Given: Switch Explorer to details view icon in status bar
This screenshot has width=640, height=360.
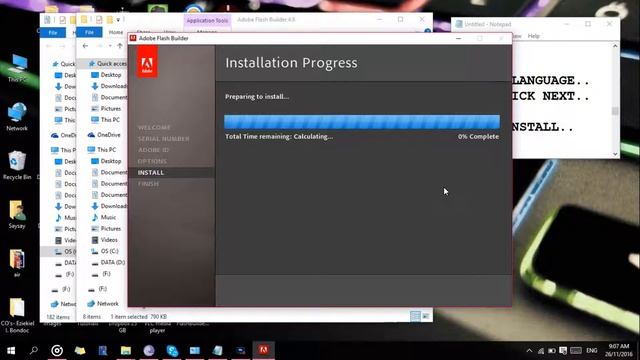Looking at the screenshot, I should (415, 316).
